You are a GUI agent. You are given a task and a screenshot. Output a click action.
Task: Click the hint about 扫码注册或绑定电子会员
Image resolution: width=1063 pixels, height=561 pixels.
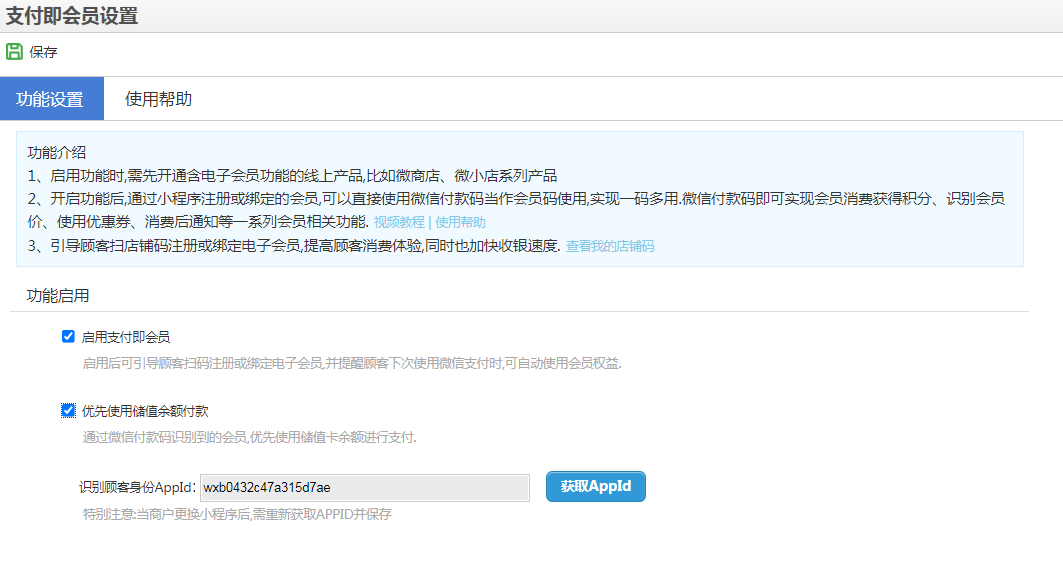click(x=352, y=363)
